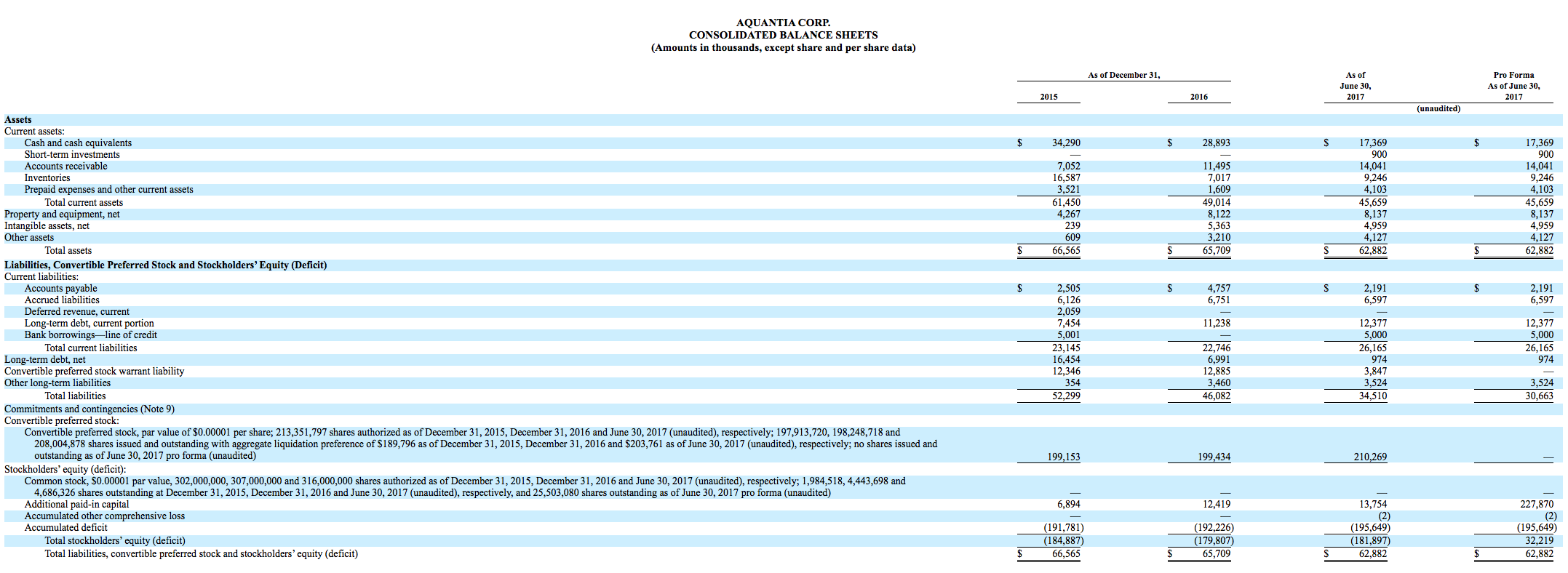Click the 'Accrued liabilities' row label

pyautogui.click(x=62, y=300)
